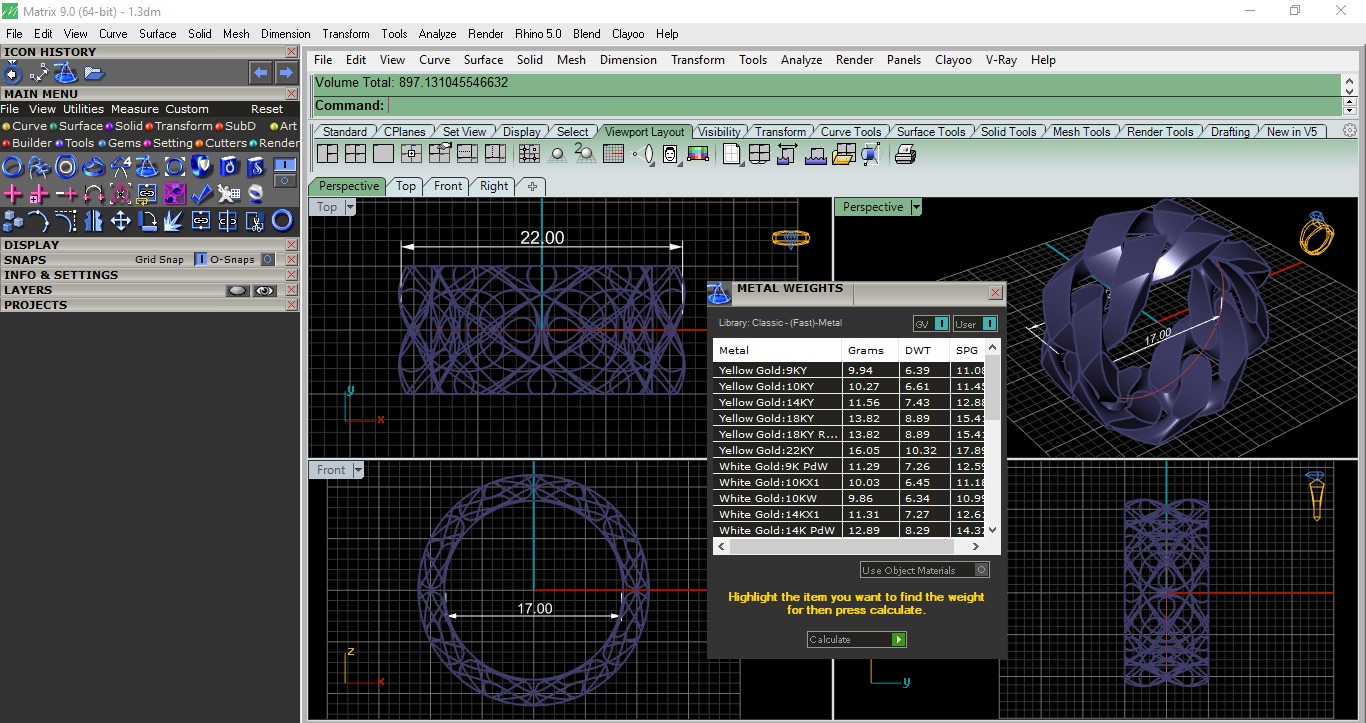Click the blue cubes group icon
Screen dimensions: 1366x723
12,220
